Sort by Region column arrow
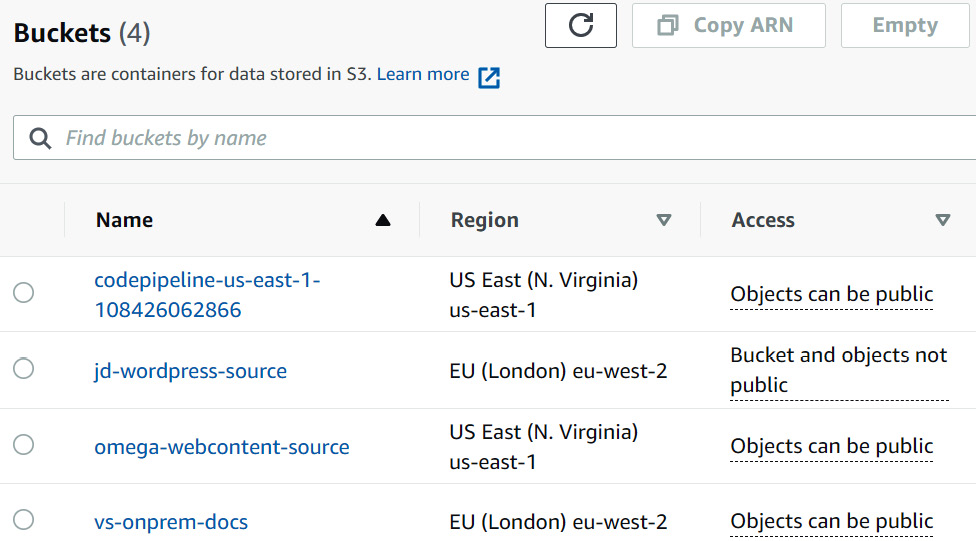976x541 pixels. click(x=664, y=220)
